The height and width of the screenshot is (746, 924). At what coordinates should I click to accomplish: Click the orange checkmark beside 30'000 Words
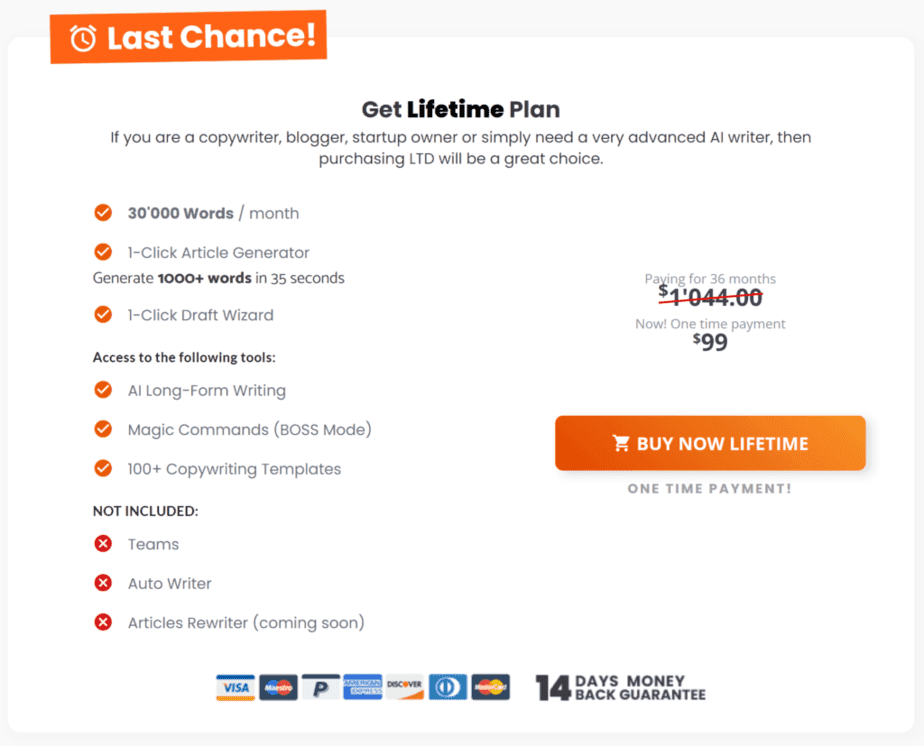103,212
